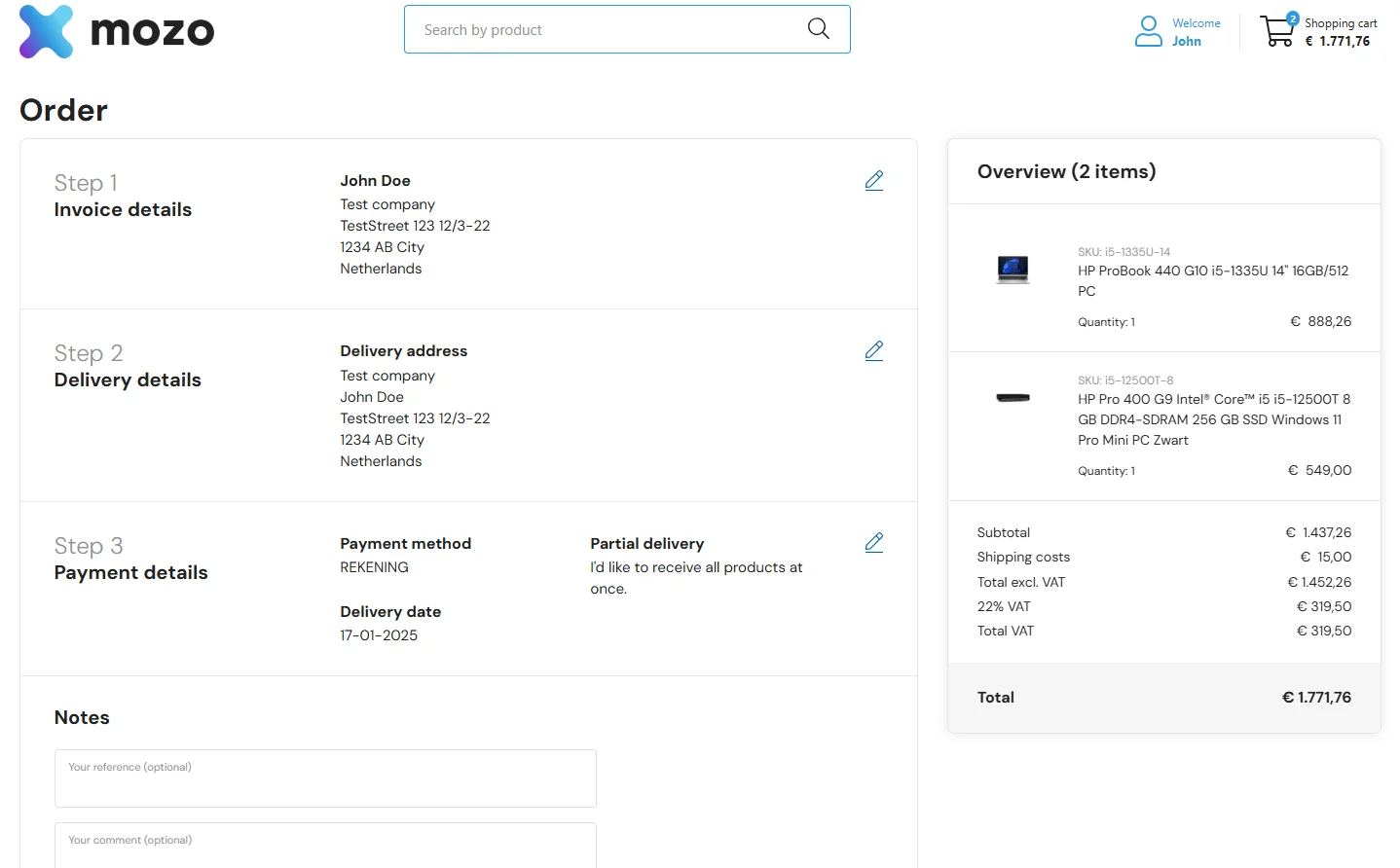Click the Order page heading

[x=64, y=110]
